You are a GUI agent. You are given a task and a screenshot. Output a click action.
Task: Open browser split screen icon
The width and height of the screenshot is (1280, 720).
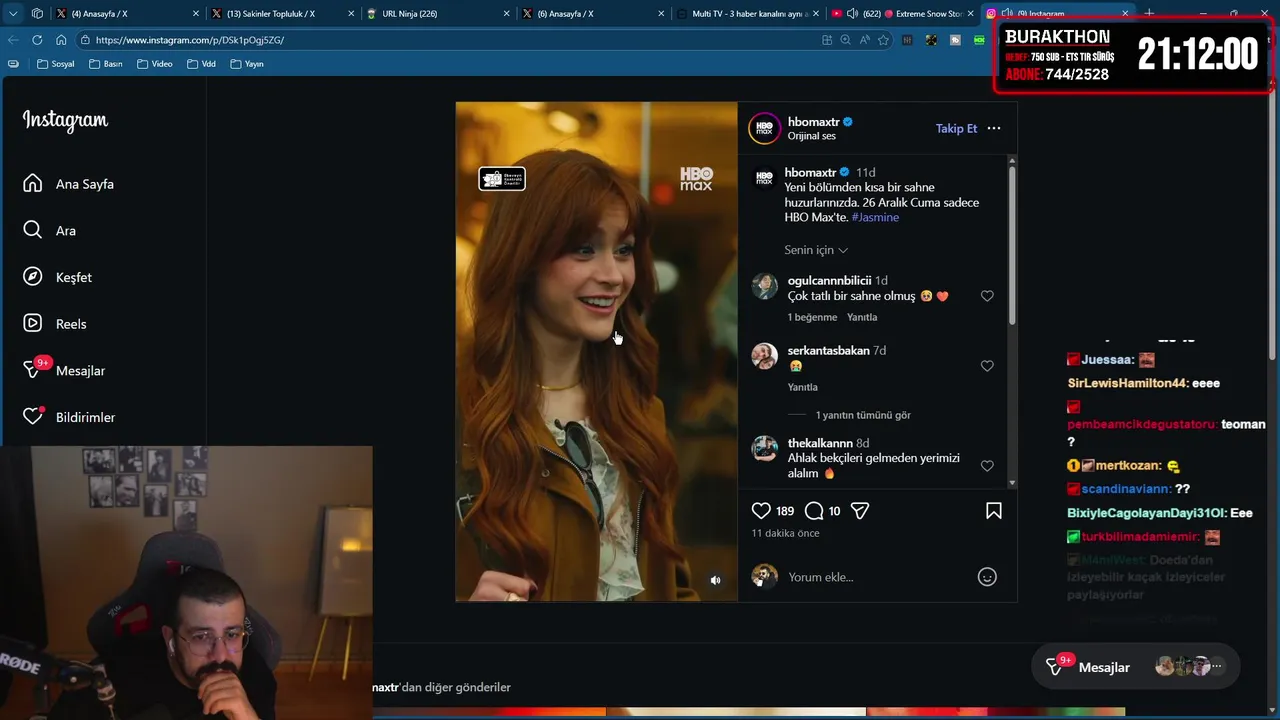827,40
